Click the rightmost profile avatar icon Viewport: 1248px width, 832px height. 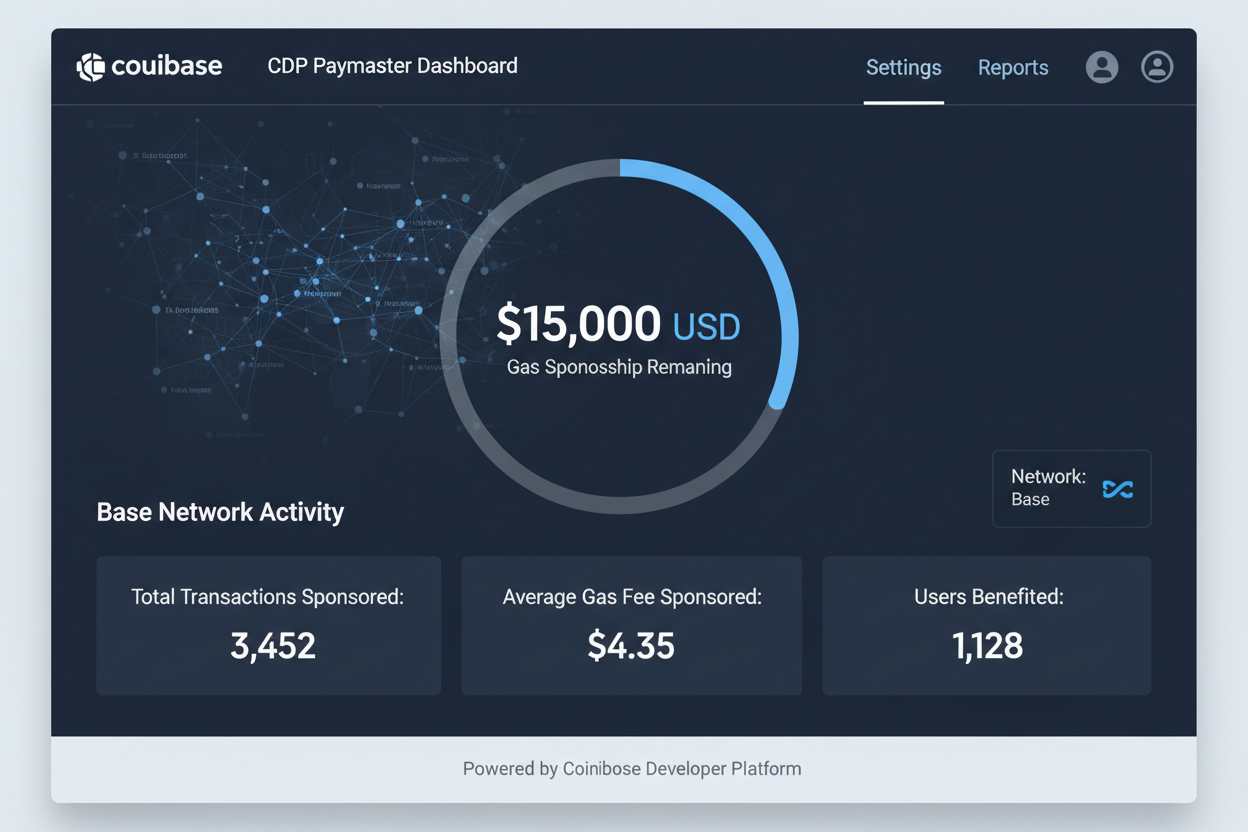tap(1157, 67)
